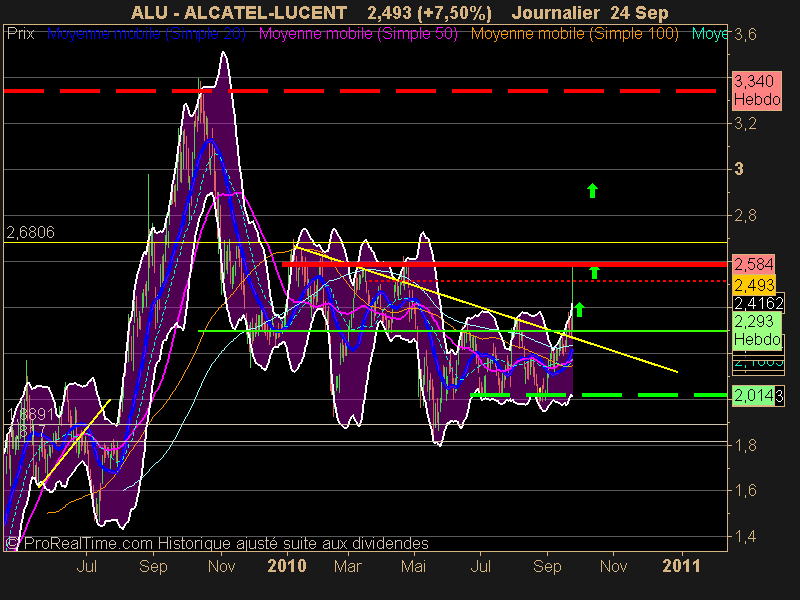800x600 pixels.
Task: Click the green '2,0143' price tag
Action: coord(758,395)
